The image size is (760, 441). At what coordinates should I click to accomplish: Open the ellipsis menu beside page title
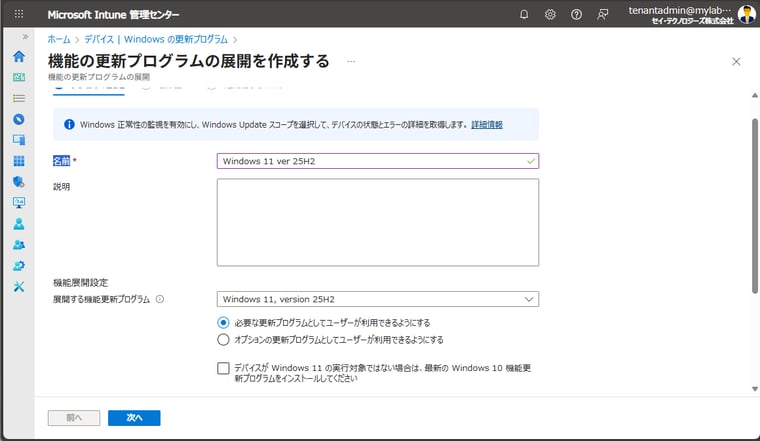351,62
